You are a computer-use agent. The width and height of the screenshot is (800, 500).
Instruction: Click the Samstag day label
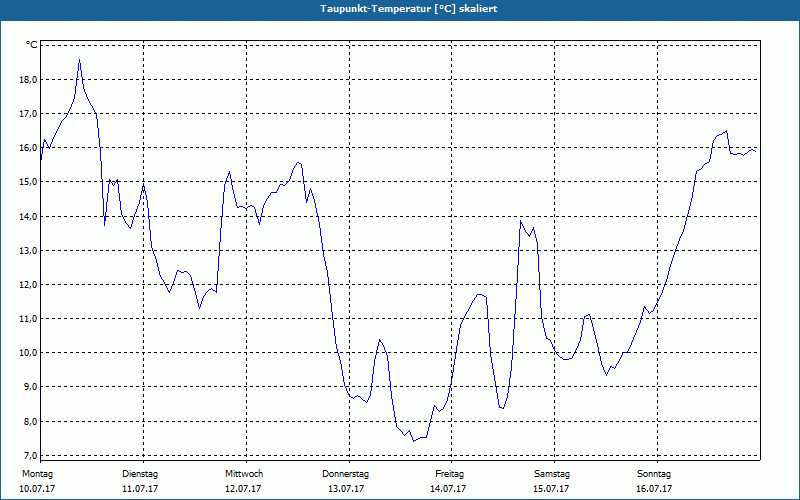tap(552, 474)
